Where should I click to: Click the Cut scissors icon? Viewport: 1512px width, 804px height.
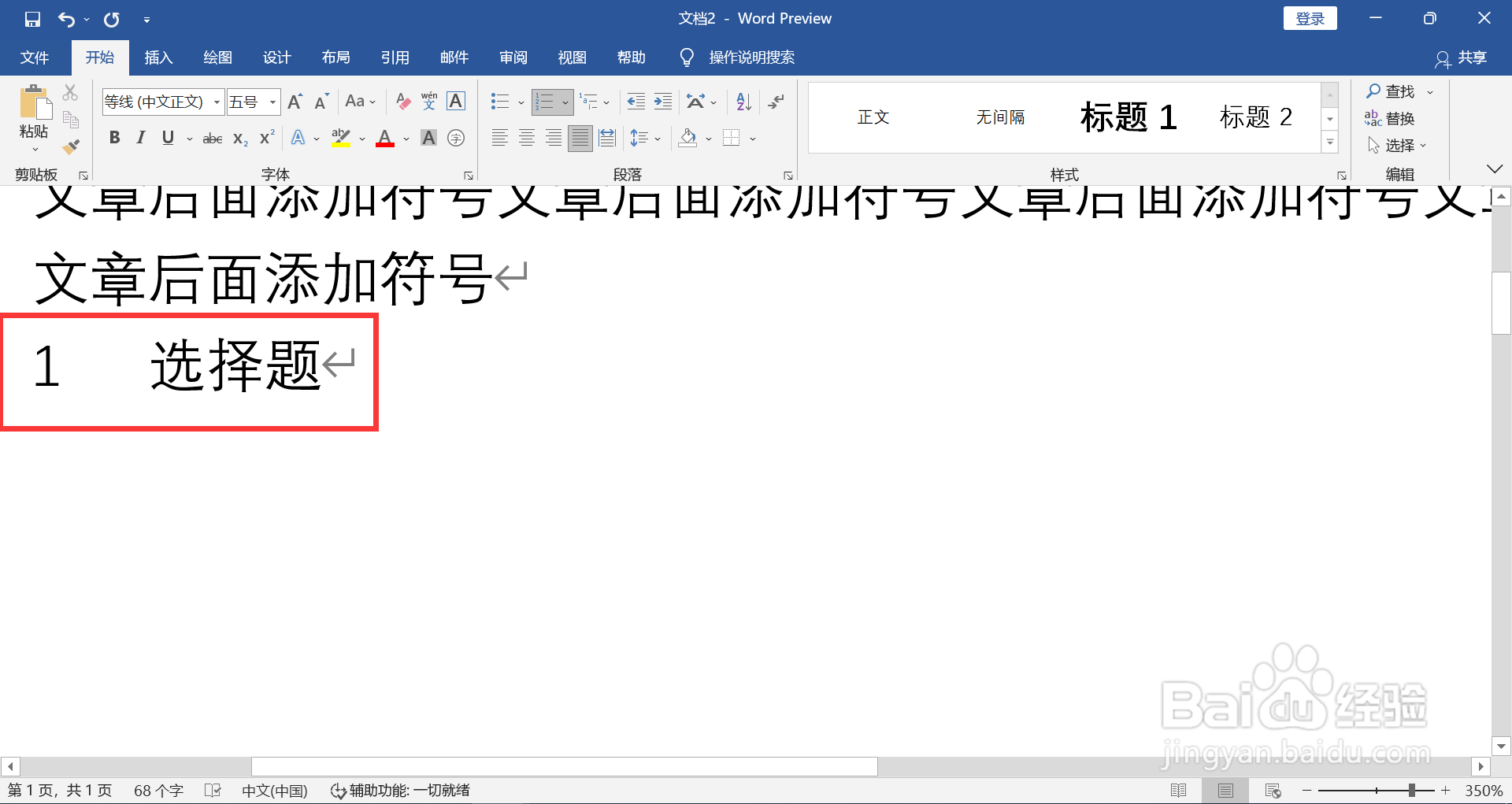[71, 93]
